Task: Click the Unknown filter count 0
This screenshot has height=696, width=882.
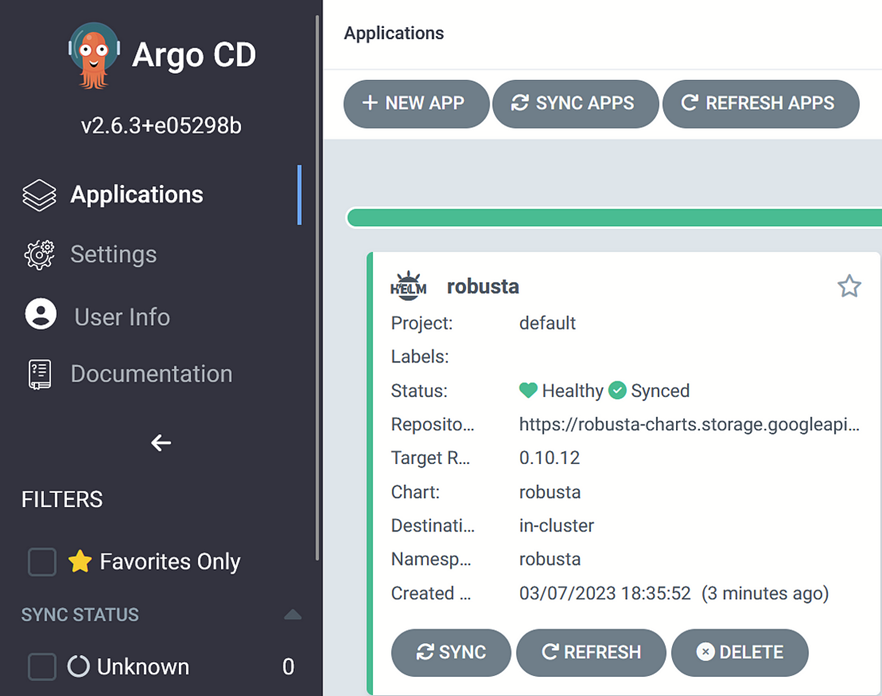Action: coord(288,667)
